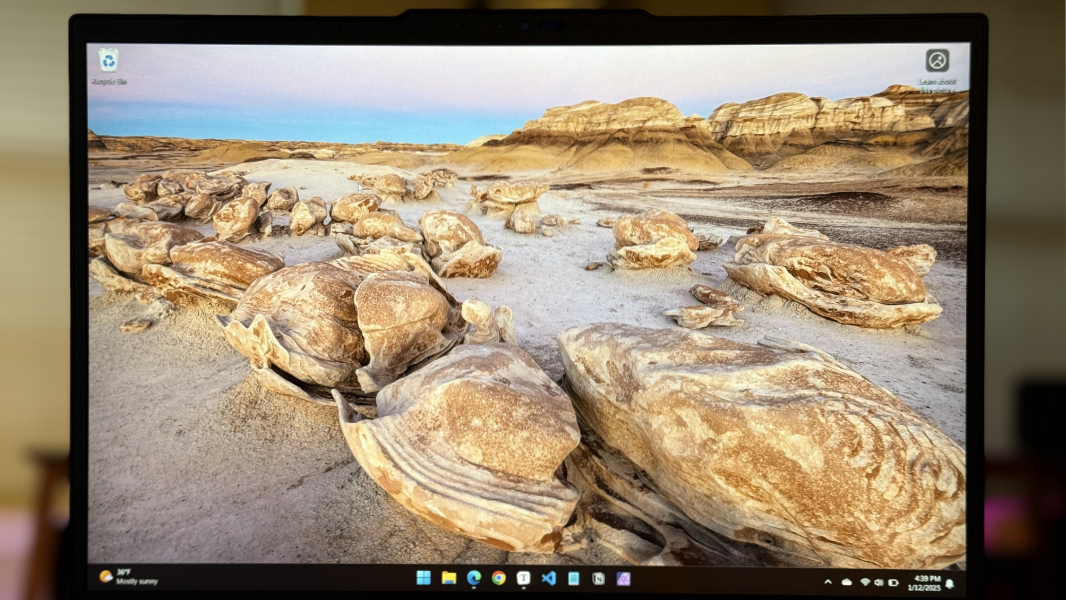Launch Visual Studio Code from the taskbar
This screenshot has height=600, width=1066.
tap(549, 578)
